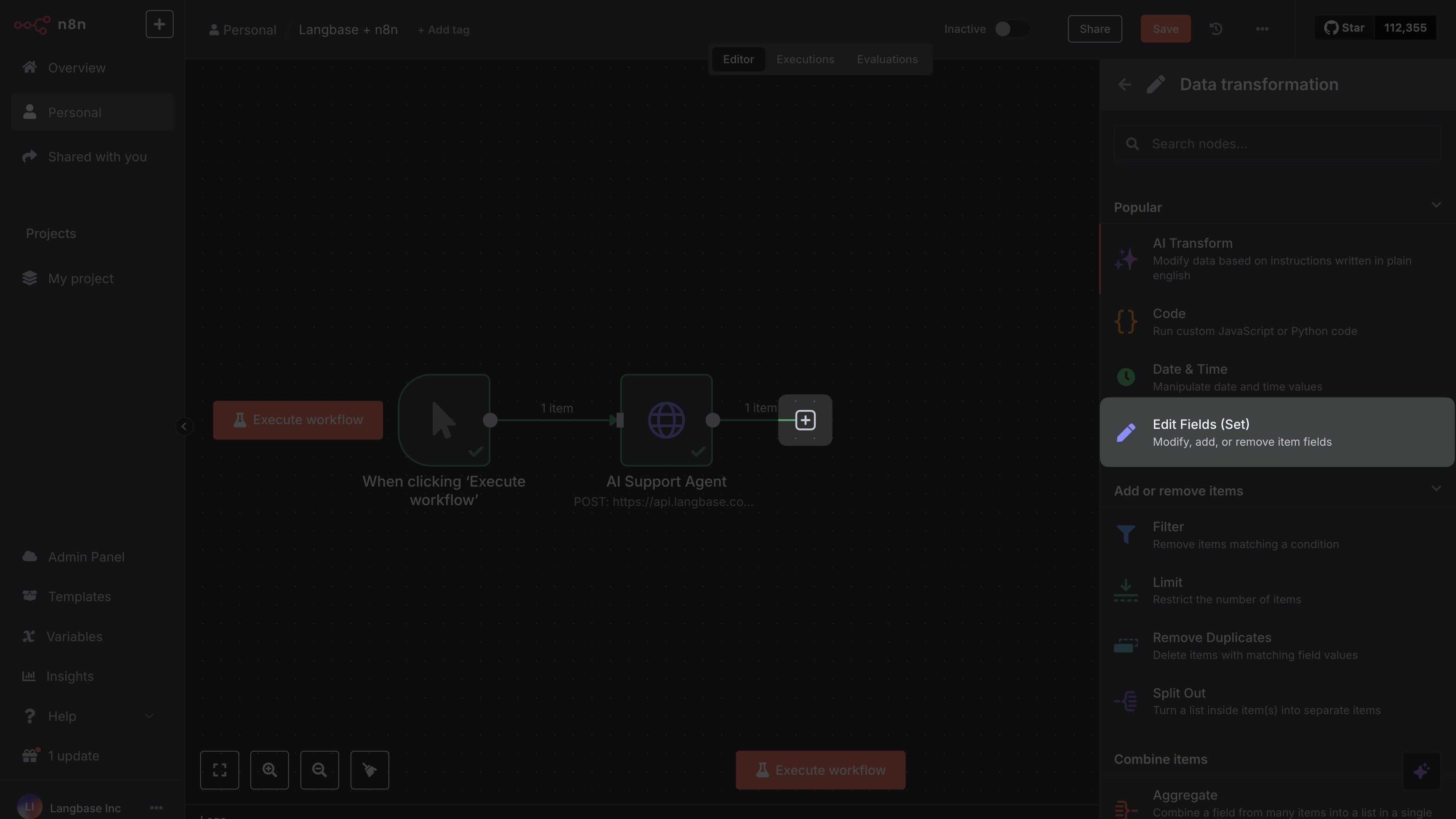Select the Filter node

point(1277,535)
